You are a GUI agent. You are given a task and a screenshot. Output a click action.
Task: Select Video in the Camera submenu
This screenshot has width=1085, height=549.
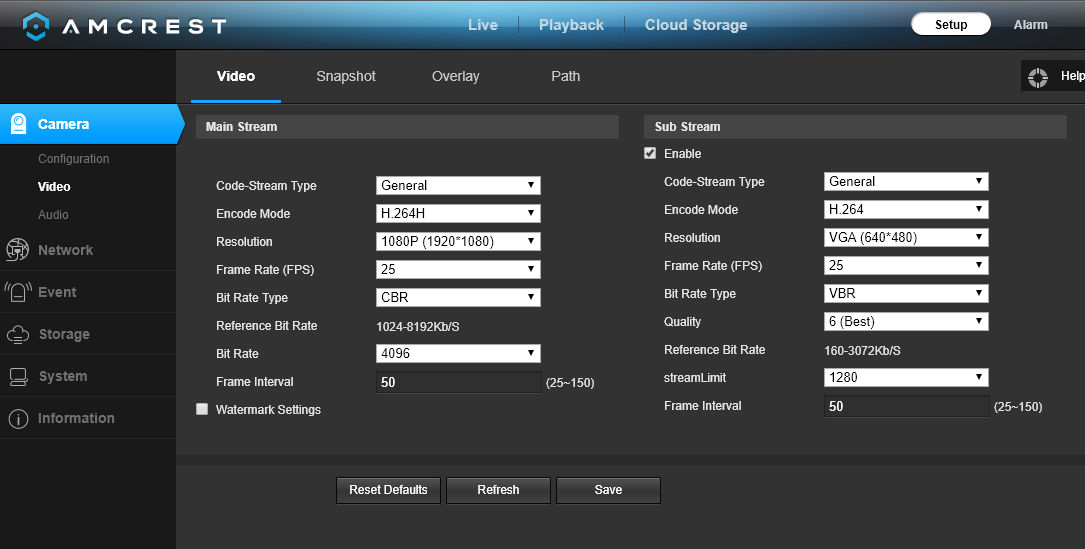click(54, 187)
